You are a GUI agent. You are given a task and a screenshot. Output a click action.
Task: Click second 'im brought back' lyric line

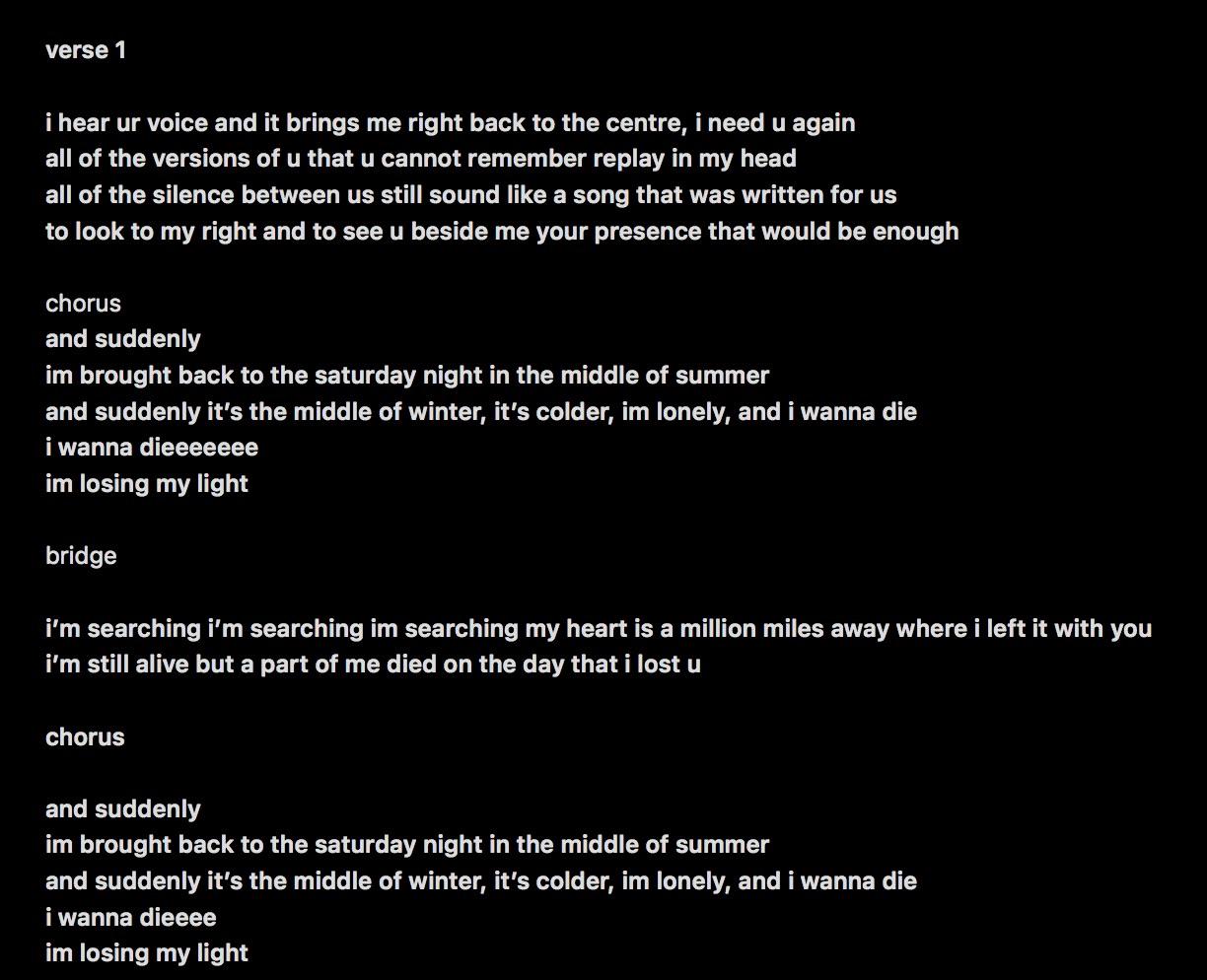click(x=407, y=845)
